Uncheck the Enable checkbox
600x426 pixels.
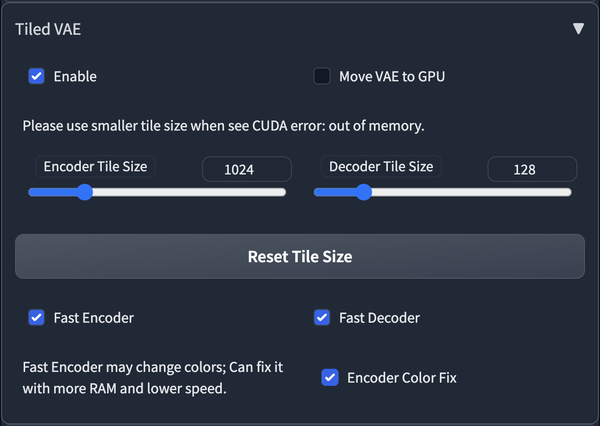pyautogui.click(x=37, y=76)
